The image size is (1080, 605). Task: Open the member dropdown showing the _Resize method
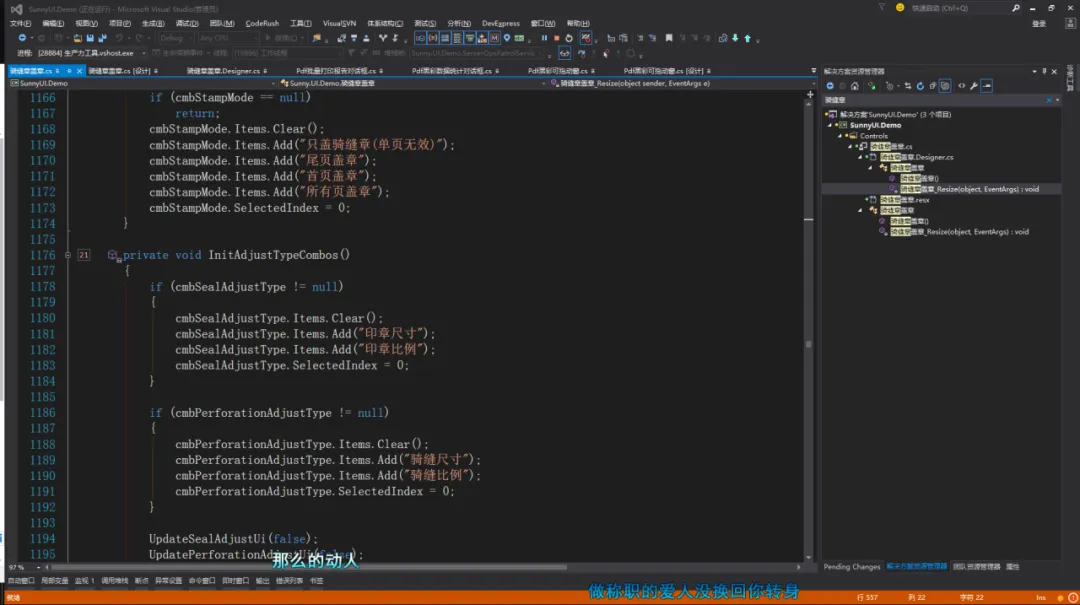click(683, 83)
